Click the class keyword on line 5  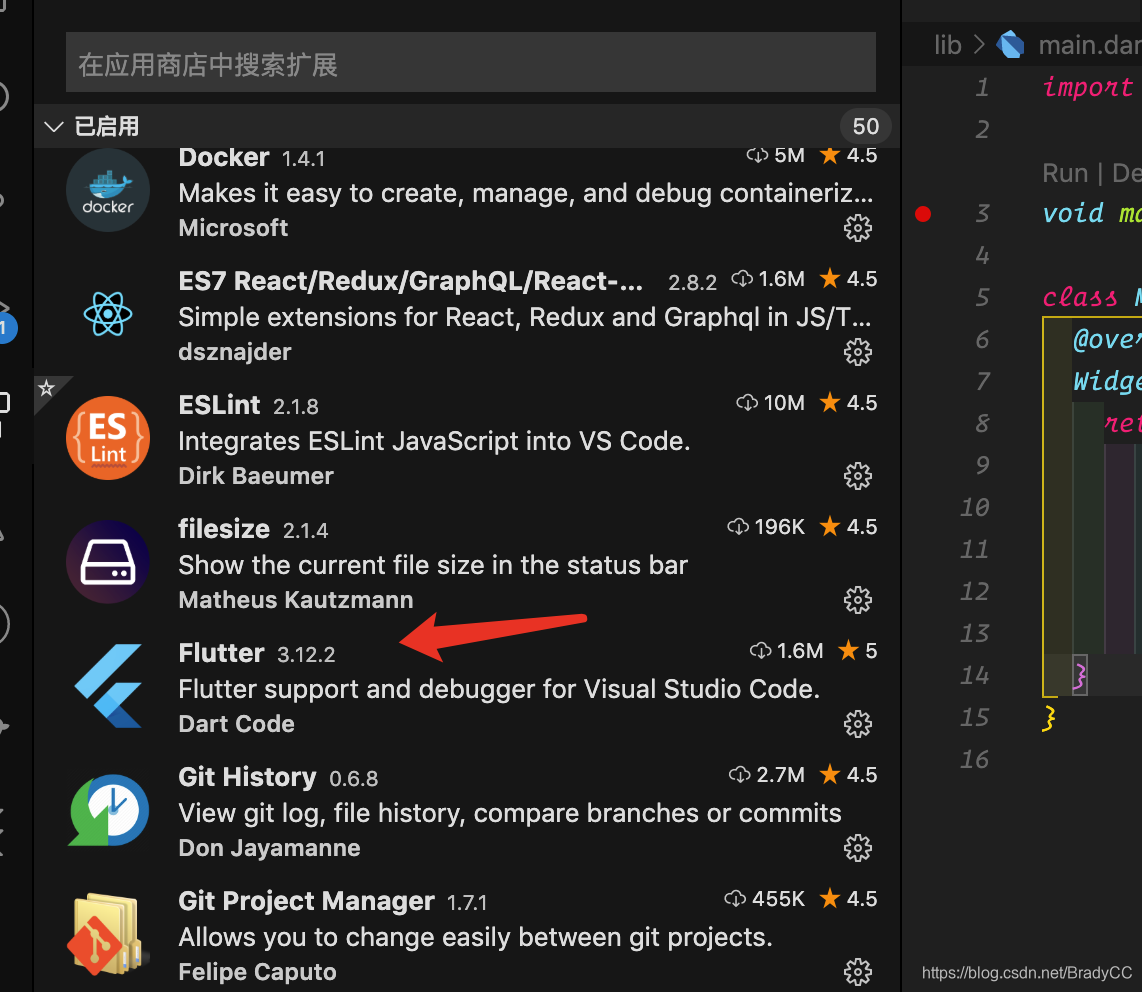1080,297
